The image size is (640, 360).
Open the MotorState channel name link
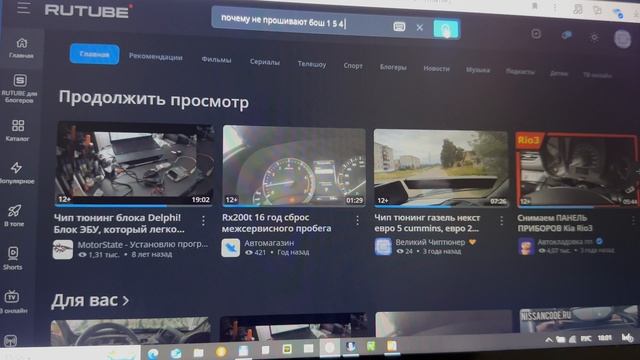143,244
